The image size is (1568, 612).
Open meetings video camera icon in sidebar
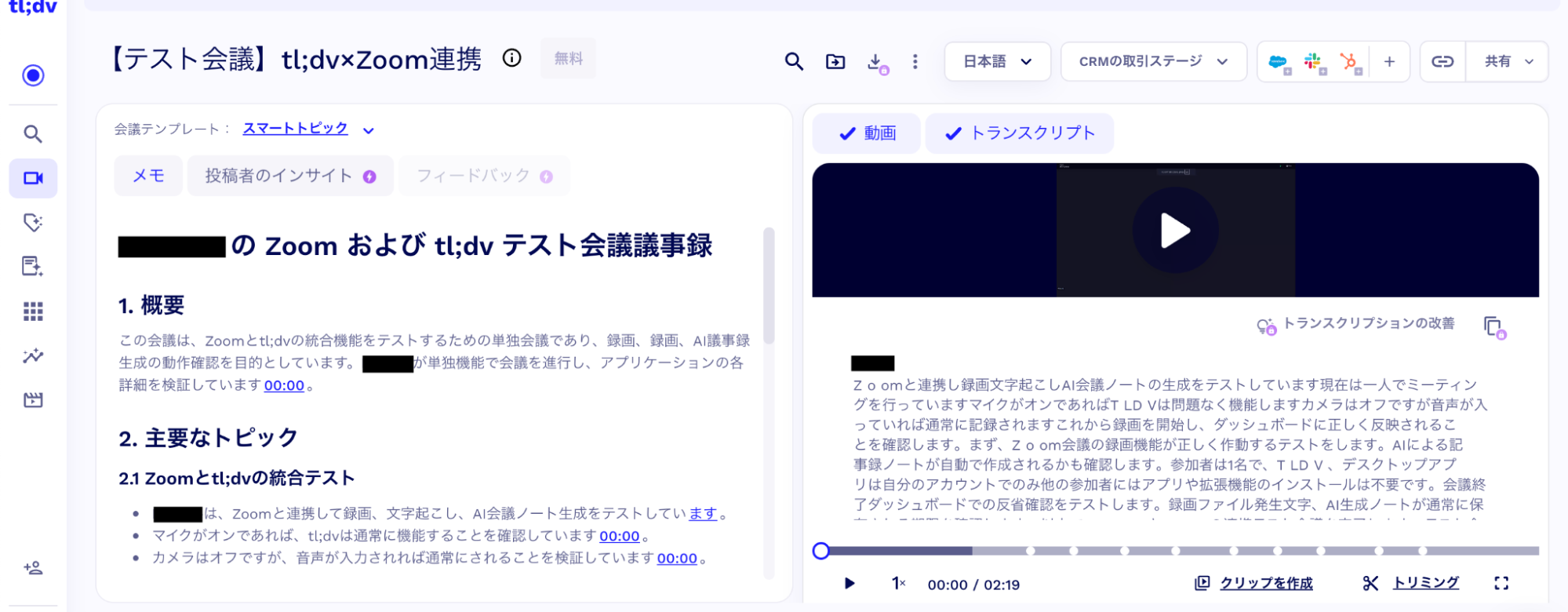pyautogui.click(x=33, y=178)
